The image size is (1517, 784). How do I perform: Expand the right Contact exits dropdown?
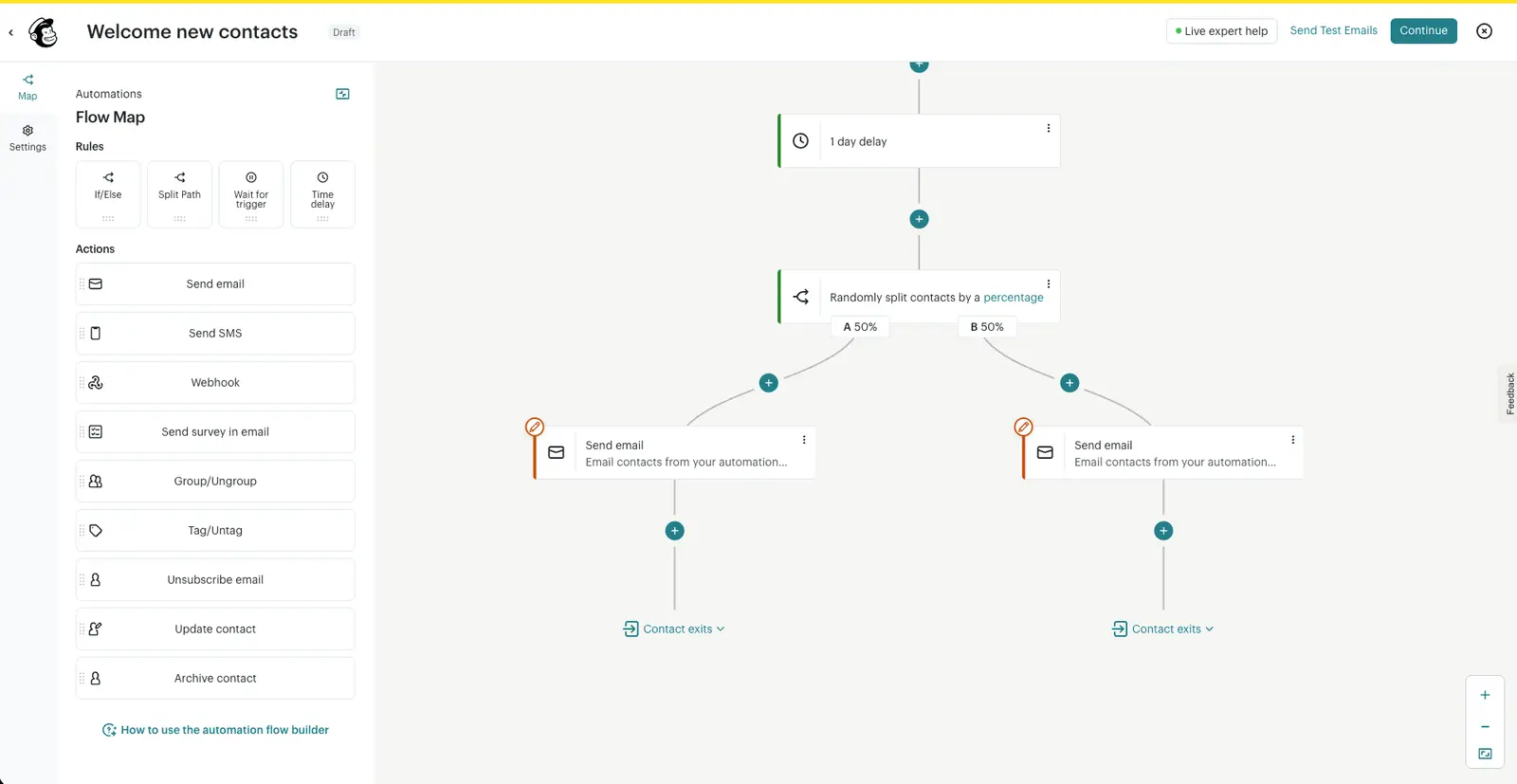(1162, 629)
